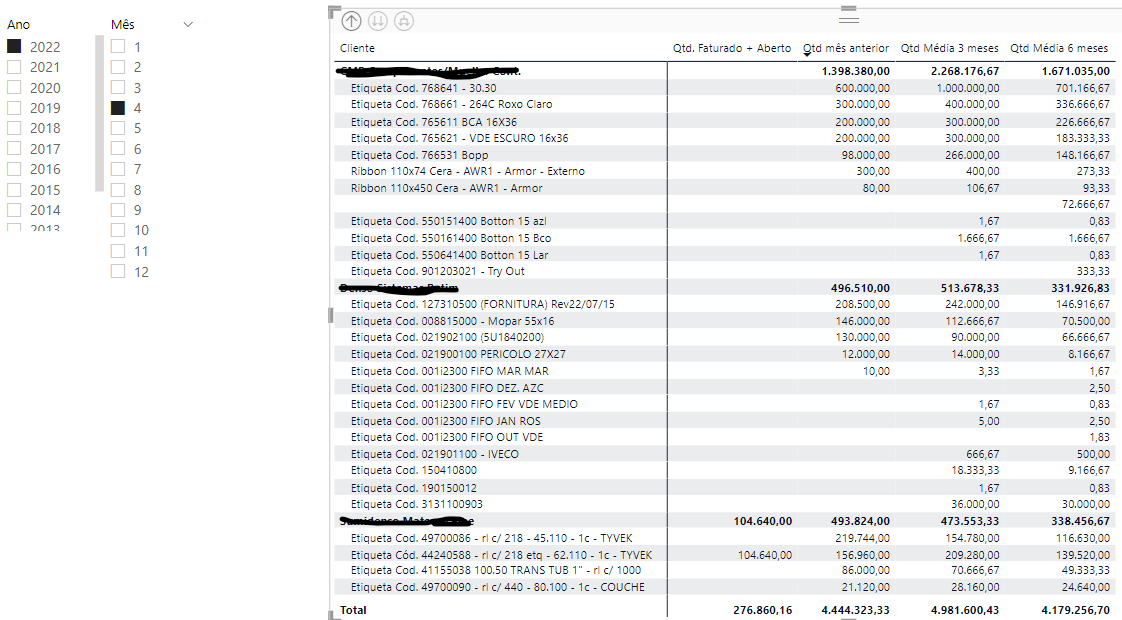Click the value 1.398.380,00 in first group

click(856, 71)
